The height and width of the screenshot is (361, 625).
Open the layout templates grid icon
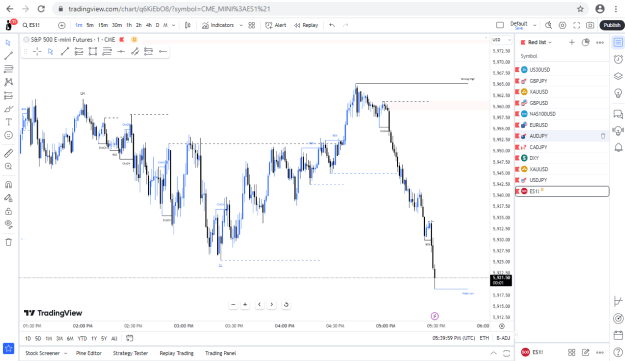tap(252, 25)
